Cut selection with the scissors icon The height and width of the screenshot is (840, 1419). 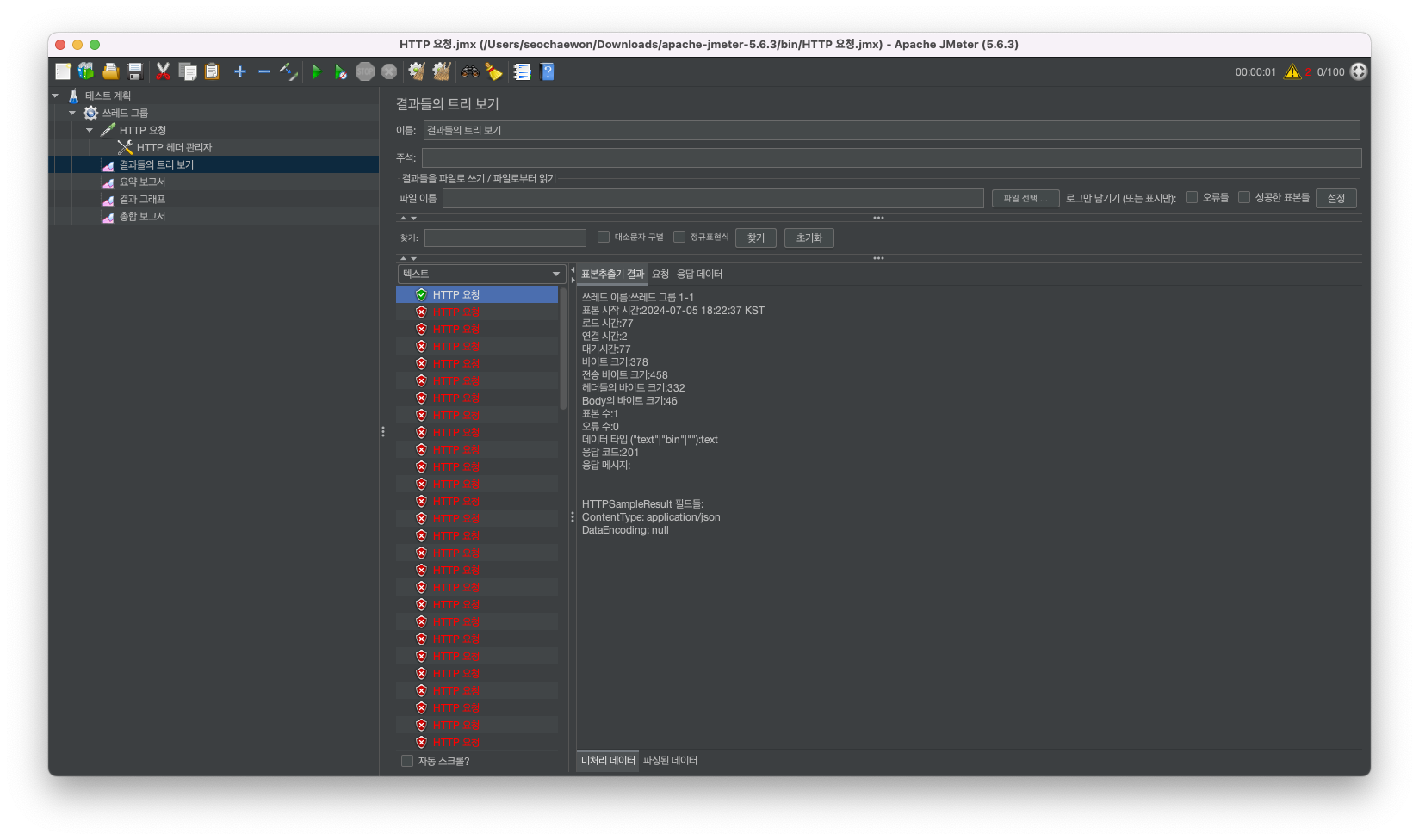pos(163,71)
